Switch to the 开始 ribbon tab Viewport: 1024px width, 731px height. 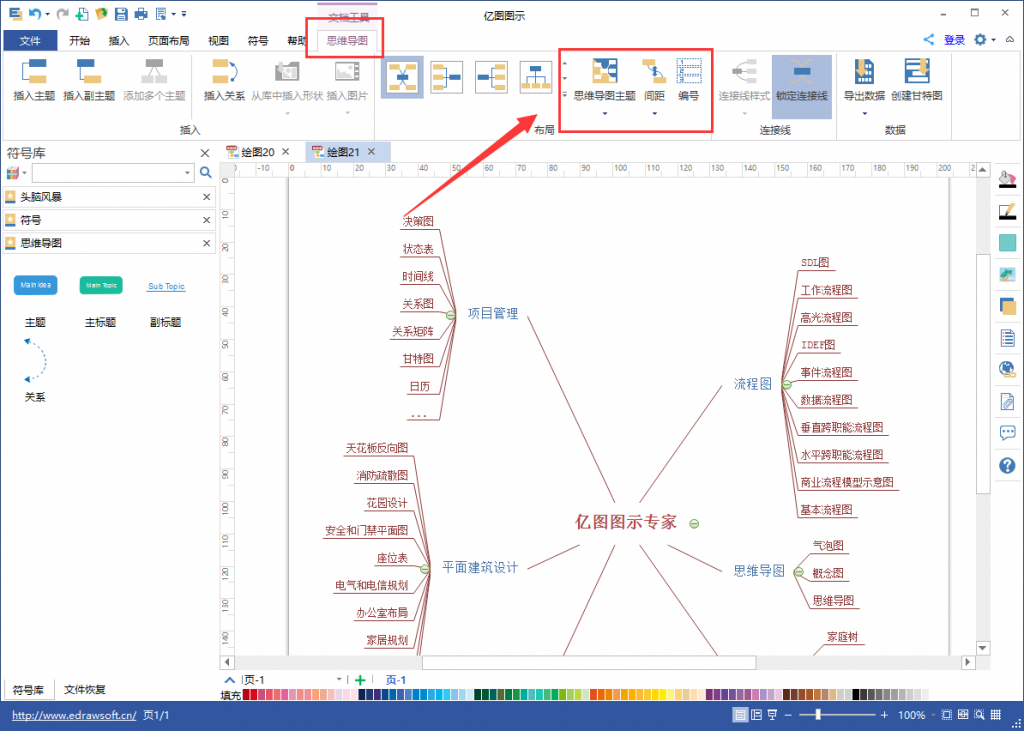[x=80, y=41]
